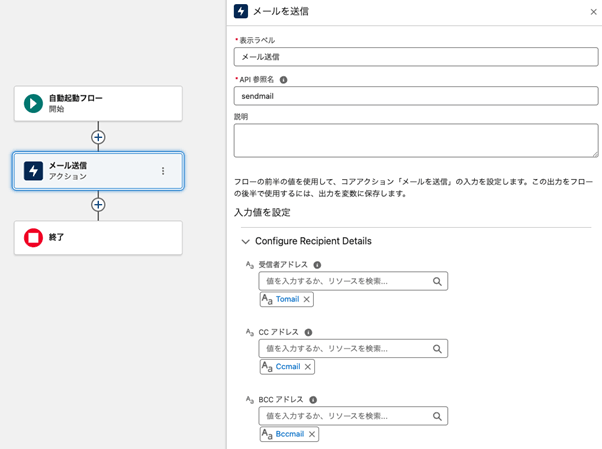
Task: Click the green Start flow play icon
Action: tap(33, 103)
